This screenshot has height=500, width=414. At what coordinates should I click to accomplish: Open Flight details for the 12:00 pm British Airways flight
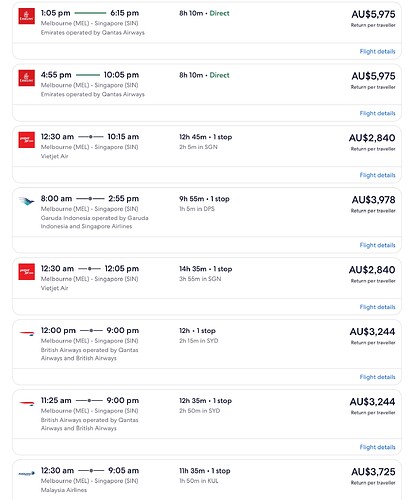[x=377, y=377]
